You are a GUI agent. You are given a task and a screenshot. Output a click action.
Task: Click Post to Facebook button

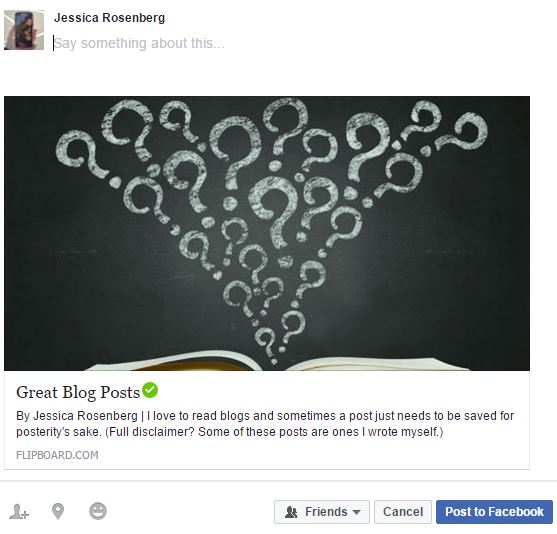pyautogui.click(x=494, y=512)
